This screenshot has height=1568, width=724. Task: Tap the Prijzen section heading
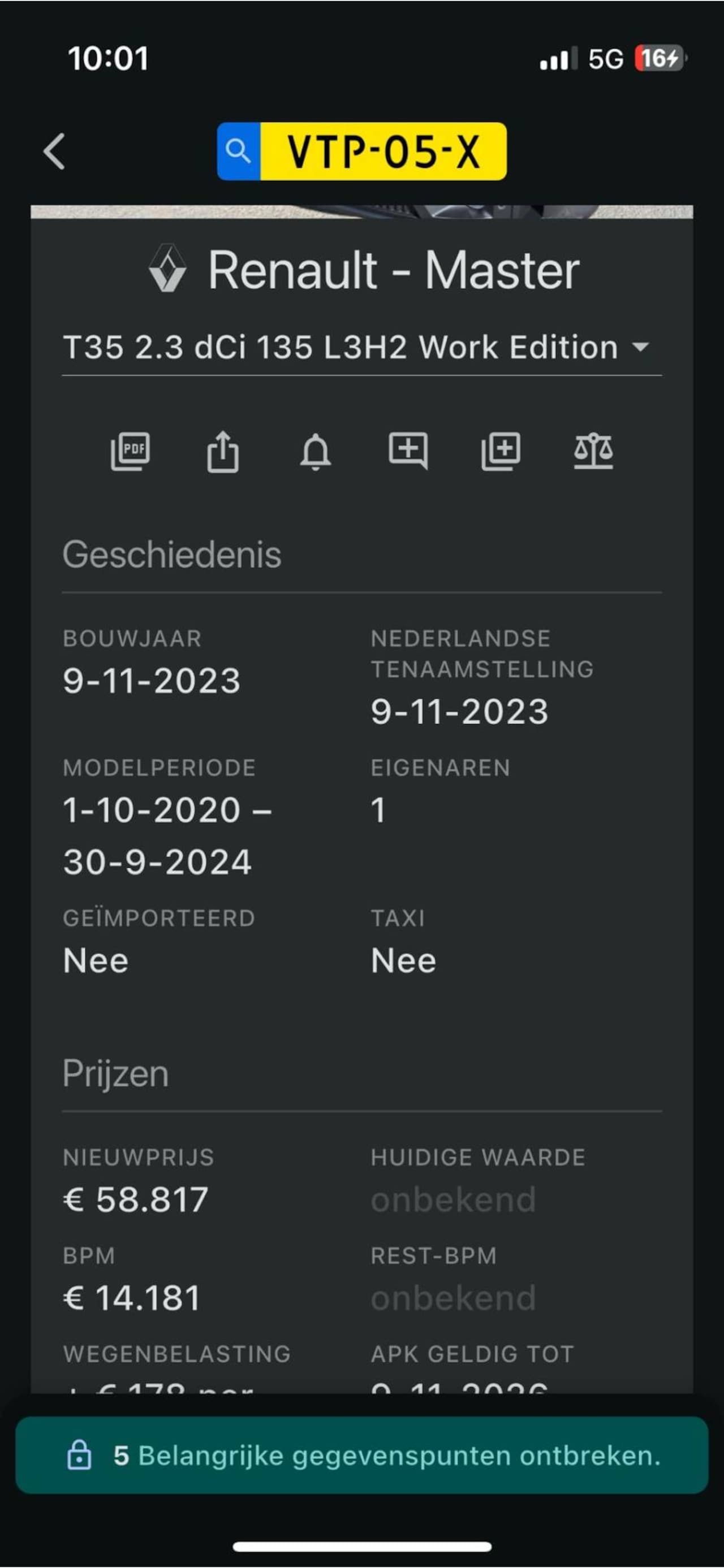[x=116, y=1073]
